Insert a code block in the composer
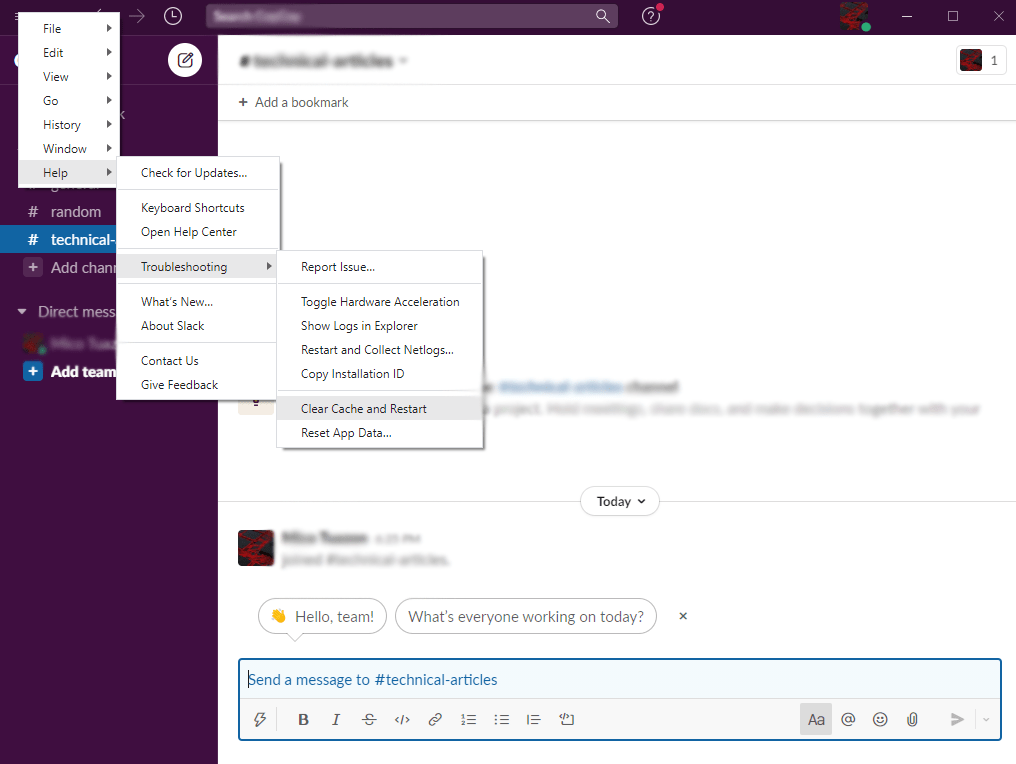 [566, 719]
